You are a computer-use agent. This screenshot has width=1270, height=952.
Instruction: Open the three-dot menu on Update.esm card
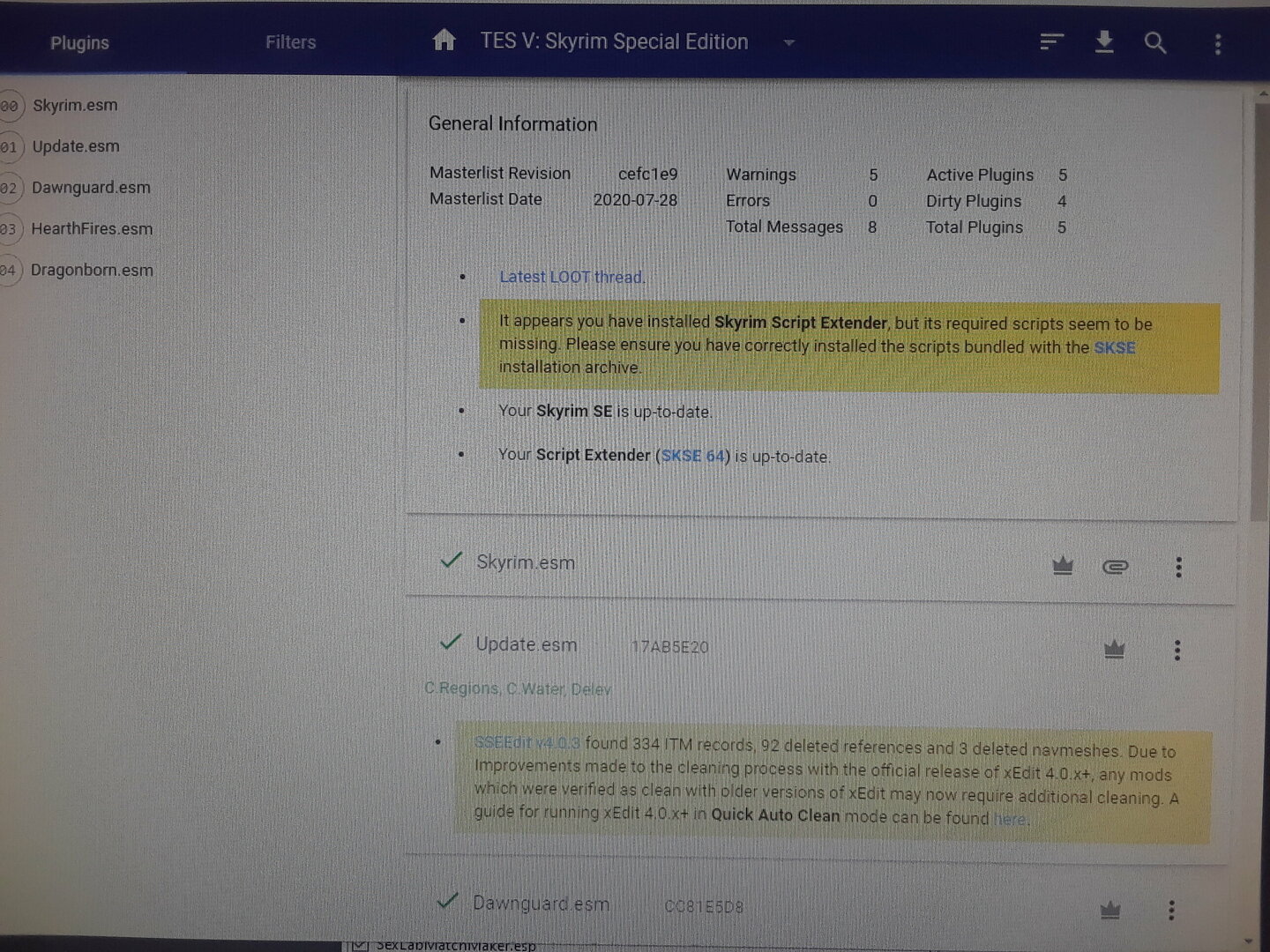click(1177, 651)
